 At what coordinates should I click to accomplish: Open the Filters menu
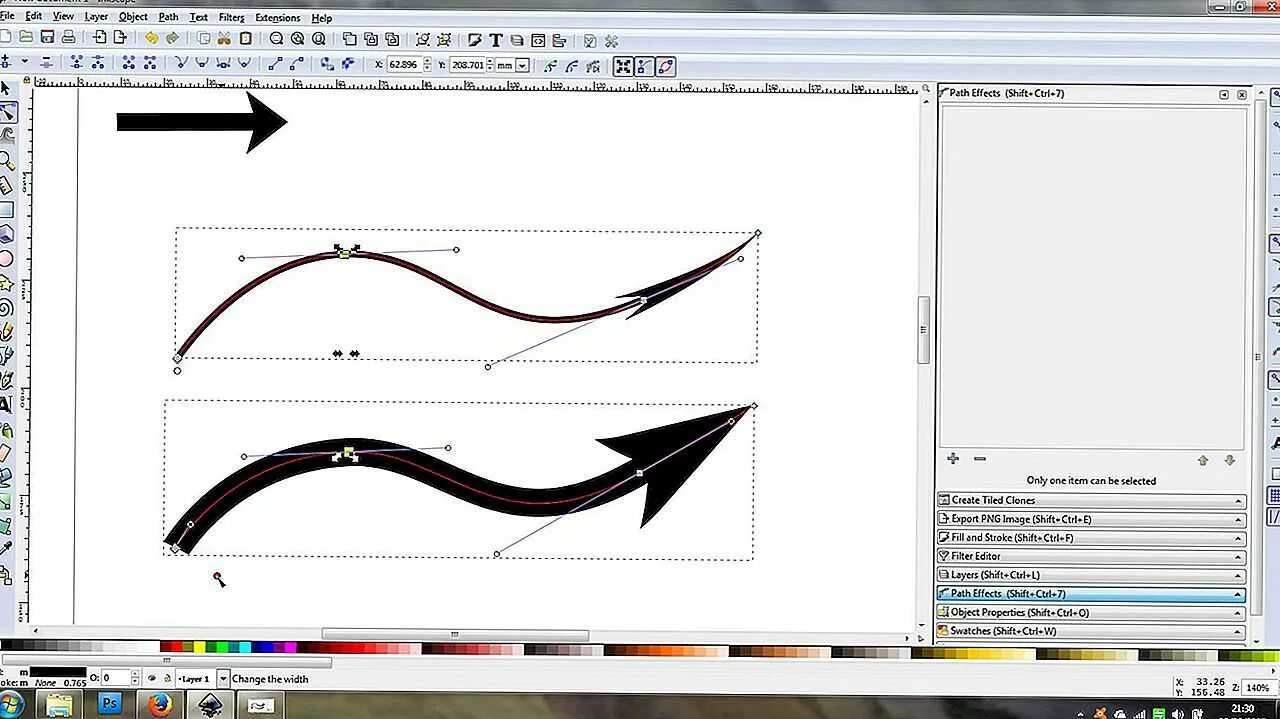coord(231,17)
